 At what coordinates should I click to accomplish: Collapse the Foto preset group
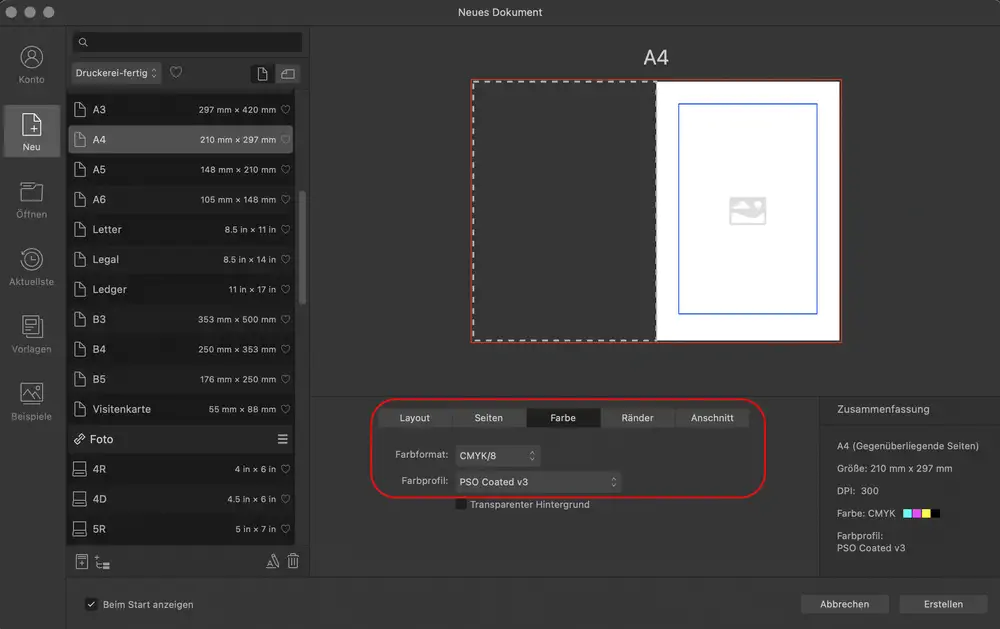(x=94, y=439)
